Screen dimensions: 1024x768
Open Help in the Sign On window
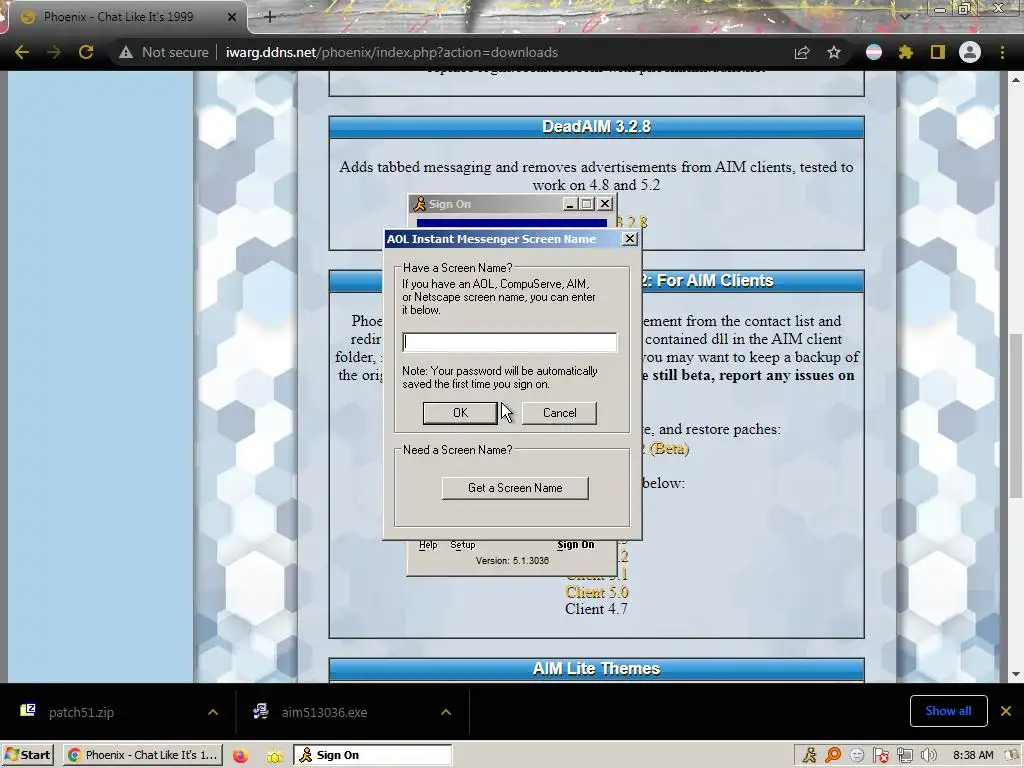[428, 545]
